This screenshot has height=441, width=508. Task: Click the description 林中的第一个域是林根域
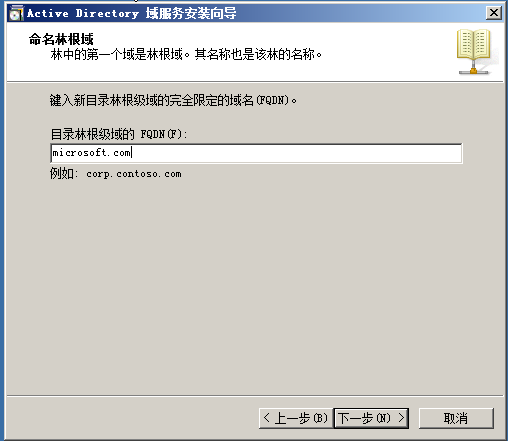[x=117, y=54]
